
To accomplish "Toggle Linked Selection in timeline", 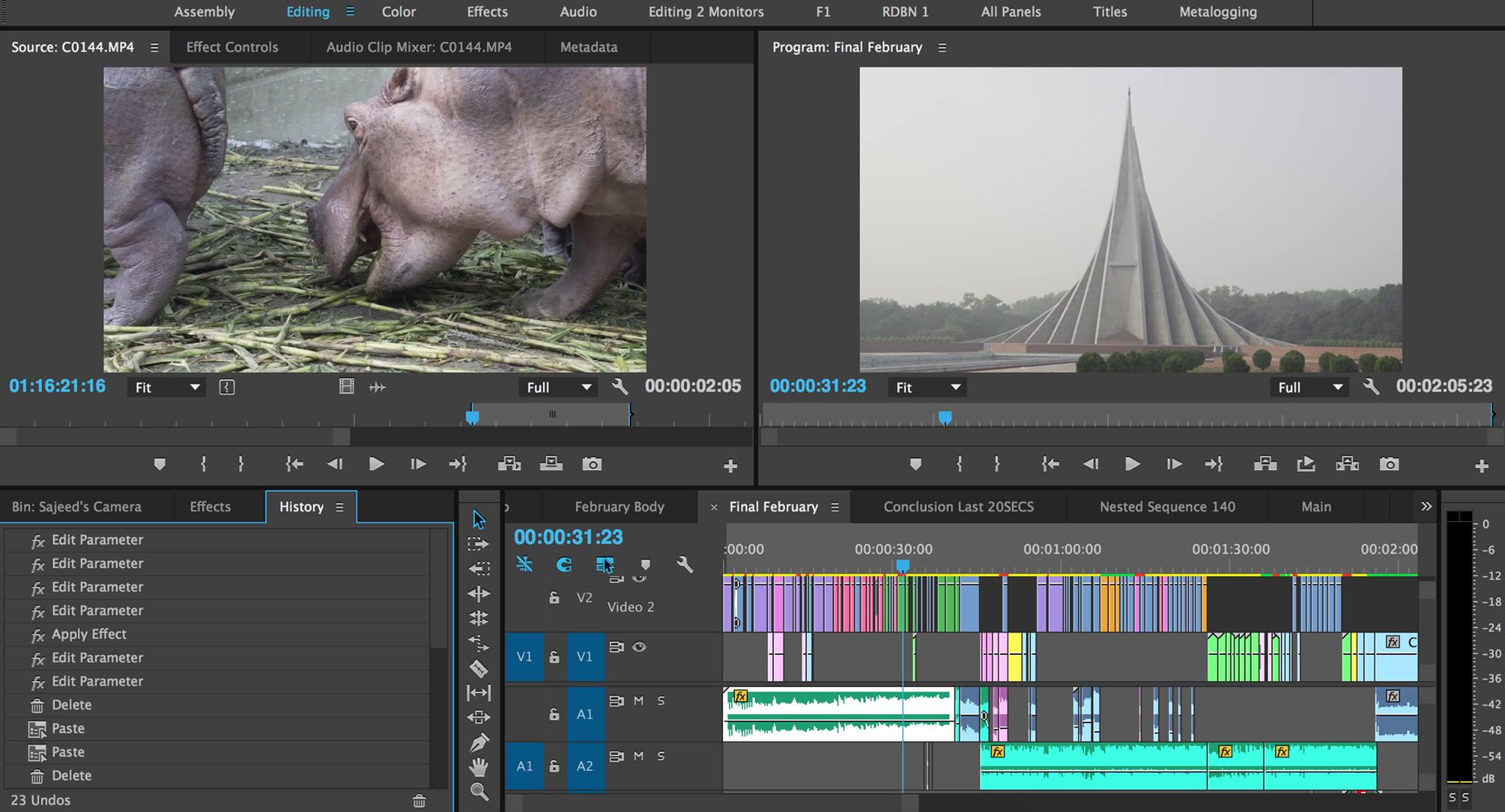I will pyautogui.click(x=604, y=564).
